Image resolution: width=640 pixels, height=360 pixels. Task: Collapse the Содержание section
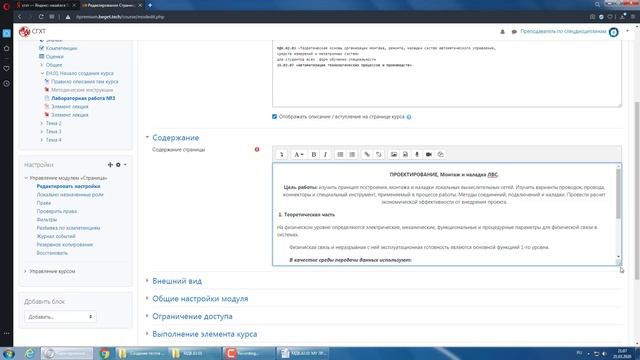[176, 138]
